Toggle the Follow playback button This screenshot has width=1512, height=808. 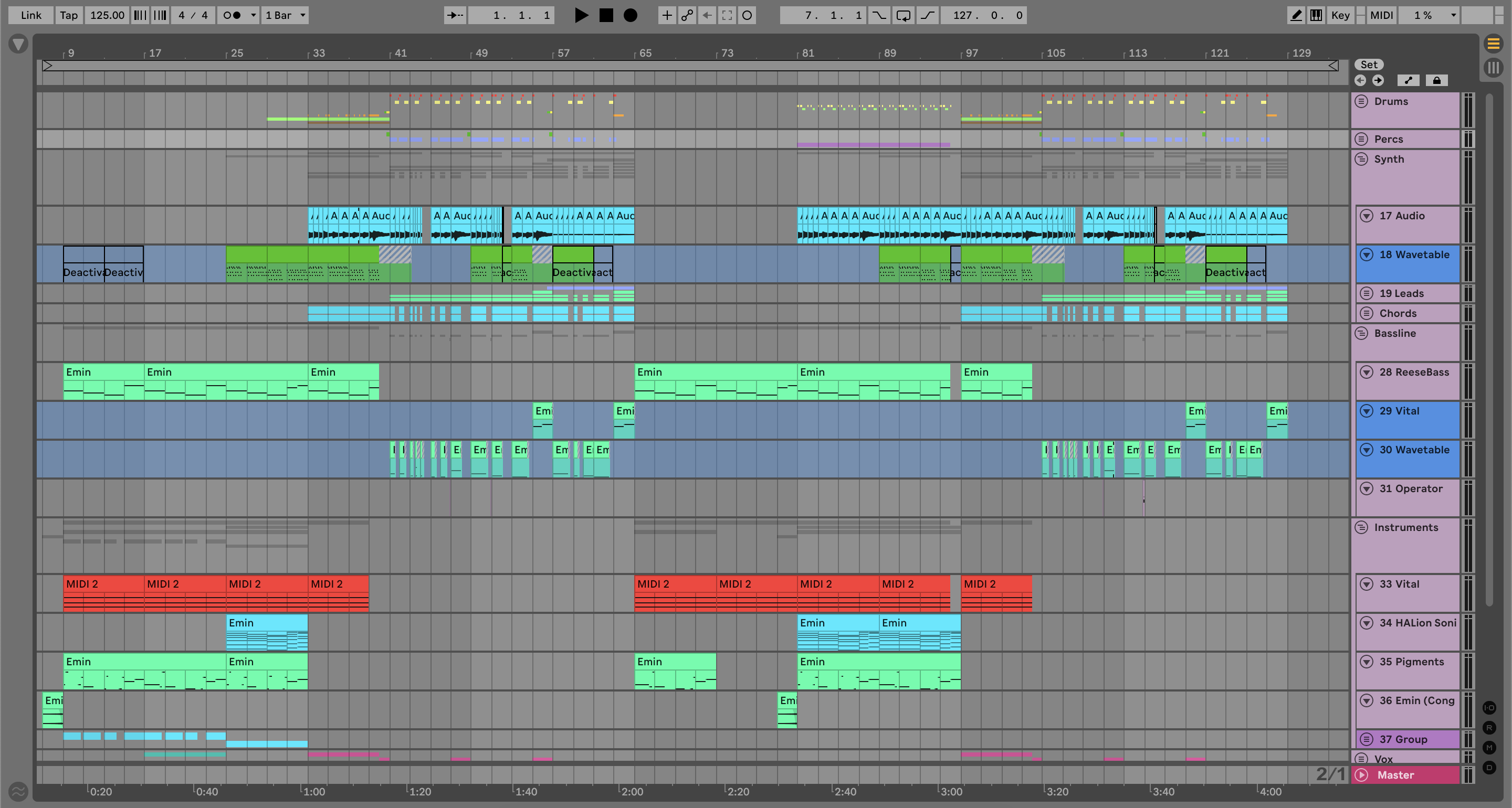pyautogui.click(x=455, y=15)
